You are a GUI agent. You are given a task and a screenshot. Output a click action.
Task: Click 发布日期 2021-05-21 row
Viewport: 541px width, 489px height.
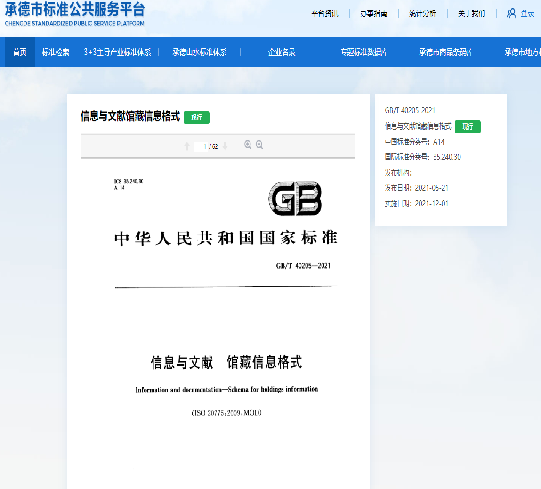tap(416, 188)
